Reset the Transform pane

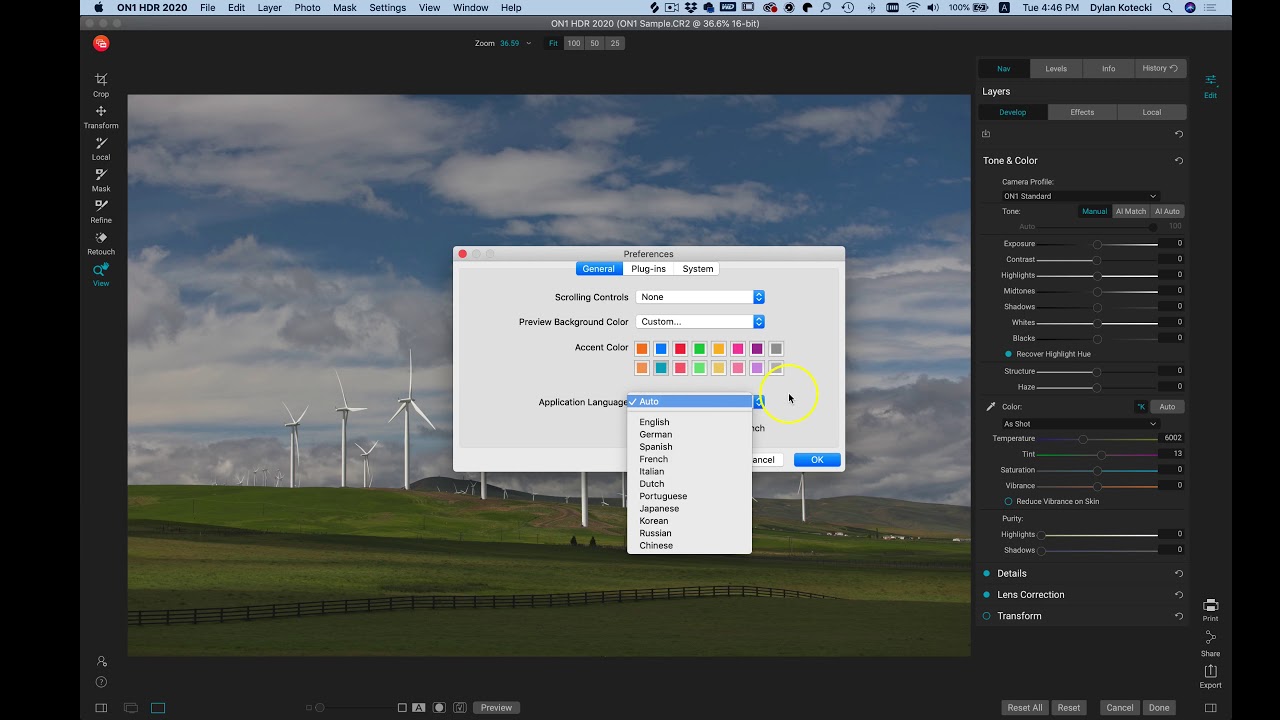point(1179,616)
